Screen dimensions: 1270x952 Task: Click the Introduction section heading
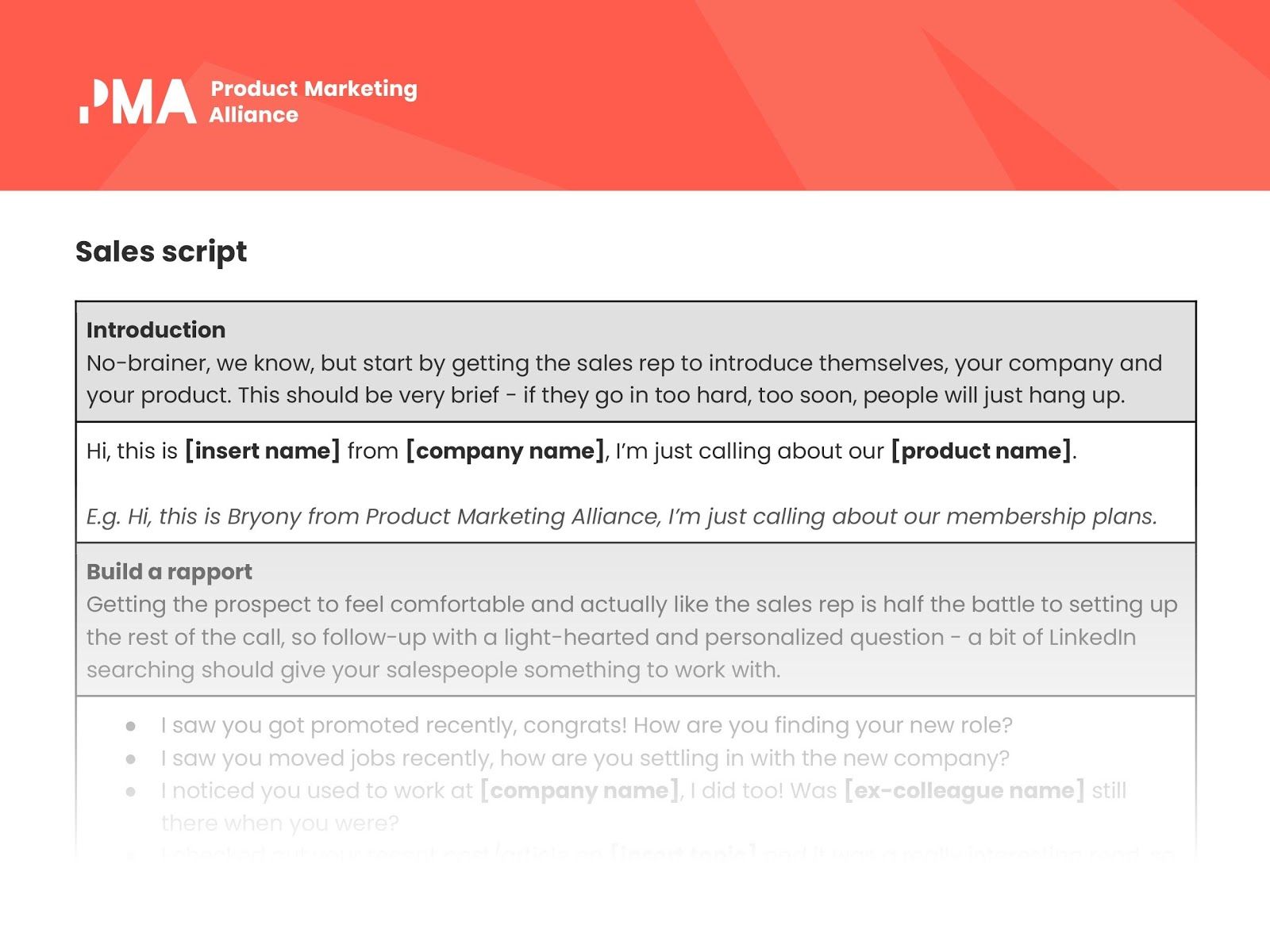(x=156, y=329)
